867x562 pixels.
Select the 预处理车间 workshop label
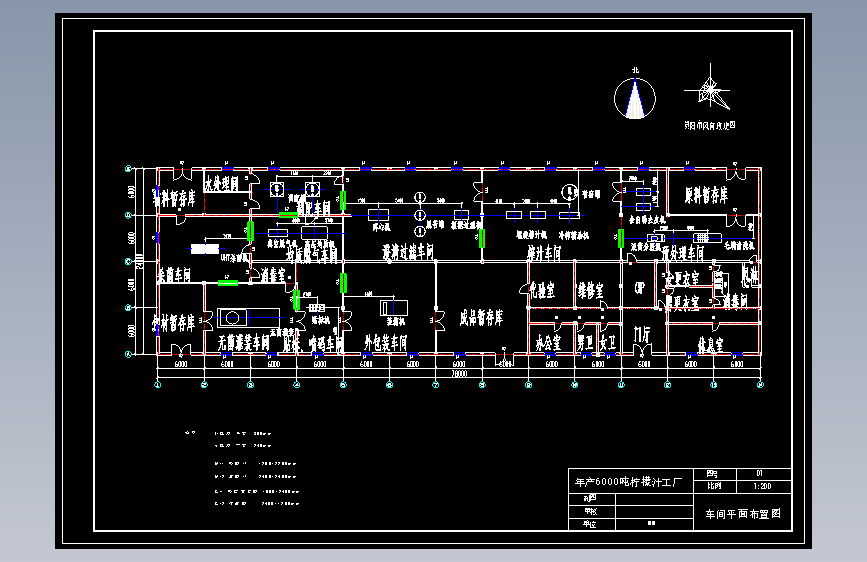[x=682, y=253]
